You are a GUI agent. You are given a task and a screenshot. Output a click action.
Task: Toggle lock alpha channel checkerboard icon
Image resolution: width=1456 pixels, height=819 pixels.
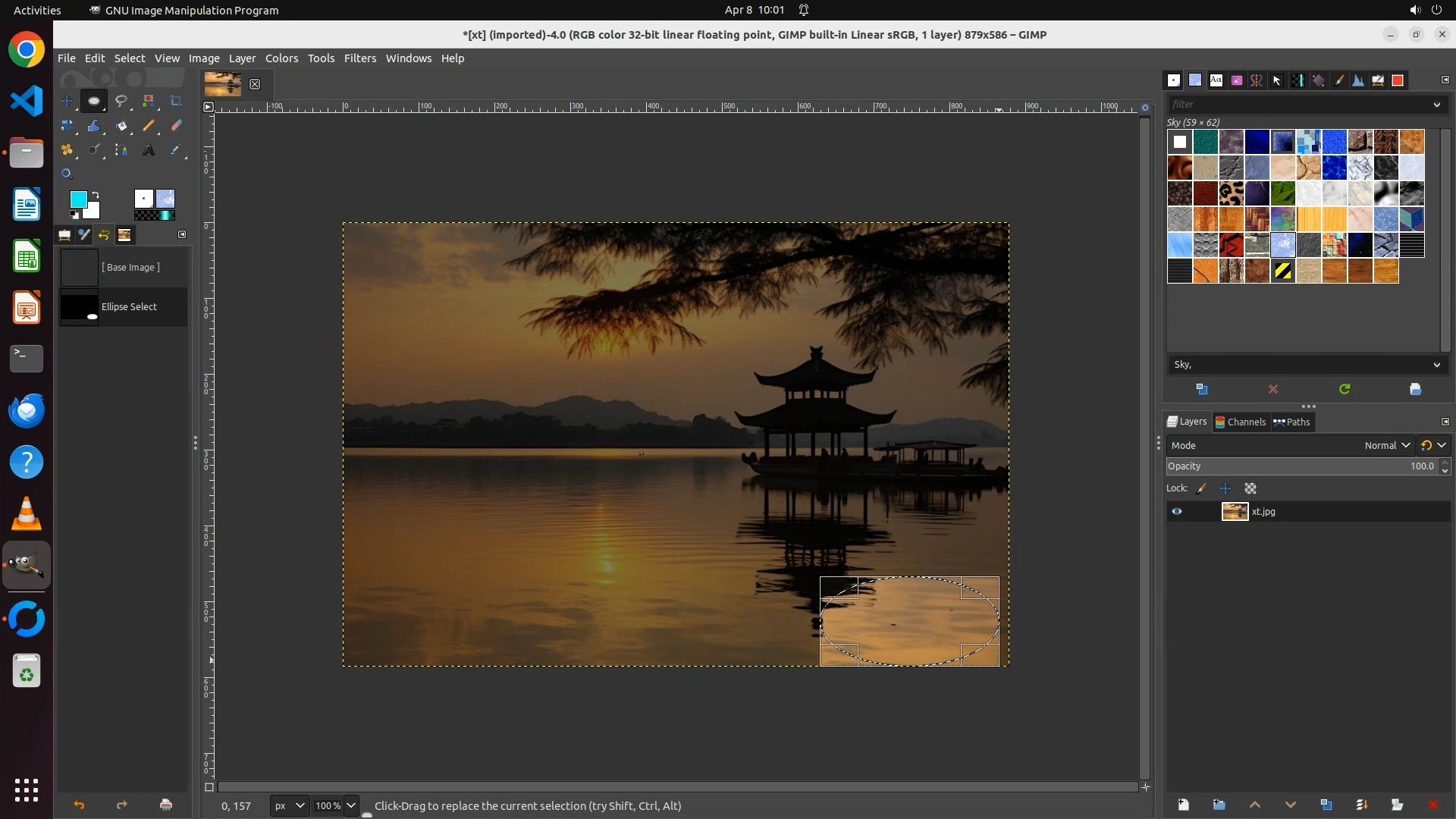(1250, 489)
